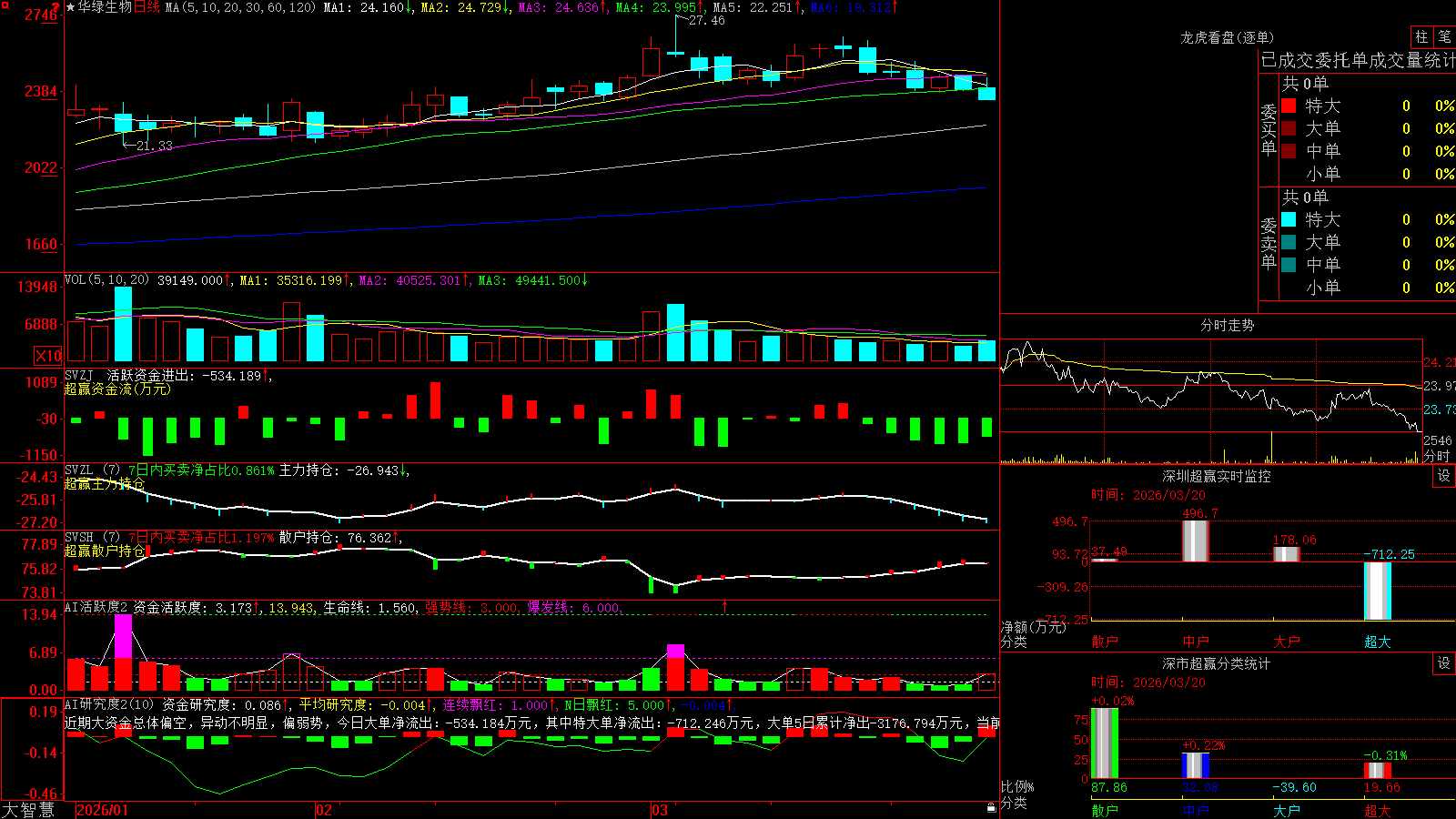Click the -712.25 超大 cyan bar
Screen dimensions: 1456x819
click(1378, 591)
